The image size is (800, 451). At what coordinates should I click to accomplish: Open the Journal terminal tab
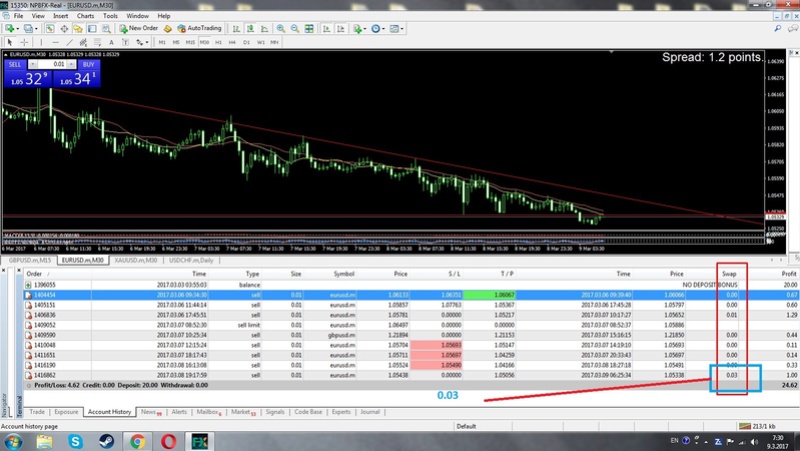[370, 412]
